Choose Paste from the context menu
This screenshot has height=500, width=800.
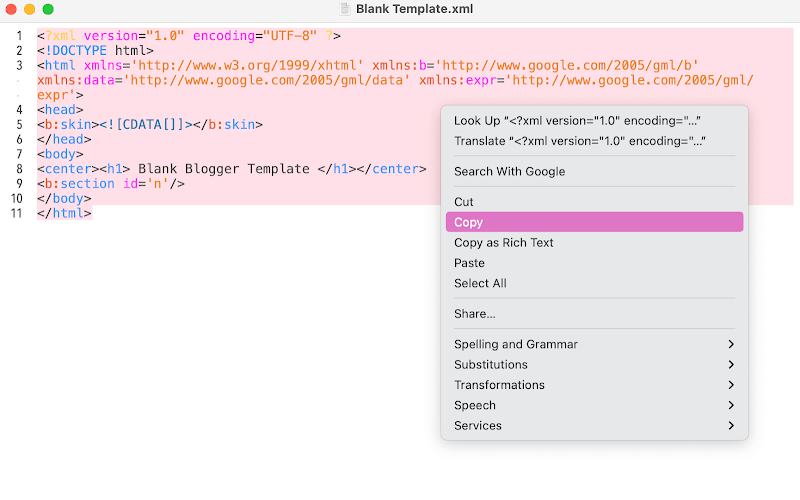click(594, 263)
